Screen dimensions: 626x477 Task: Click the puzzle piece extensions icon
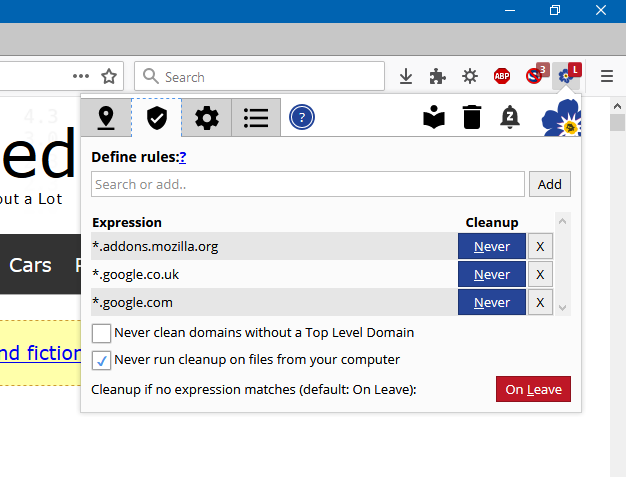point(437,77)
